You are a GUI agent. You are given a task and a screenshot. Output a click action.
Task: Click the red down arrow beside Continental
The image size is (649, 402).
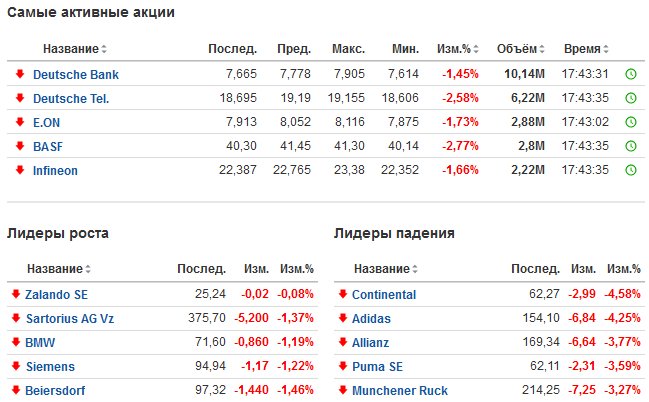point(342,294)
